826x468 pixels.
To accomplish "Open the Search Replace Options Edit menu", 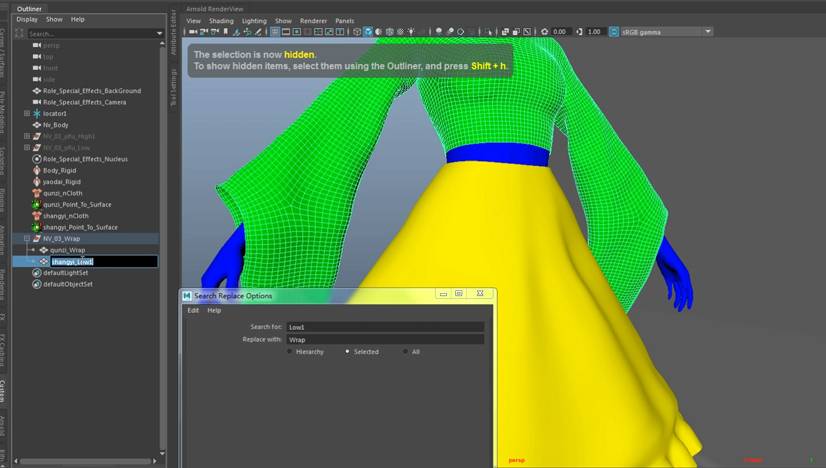I will [x=193, y=310].
